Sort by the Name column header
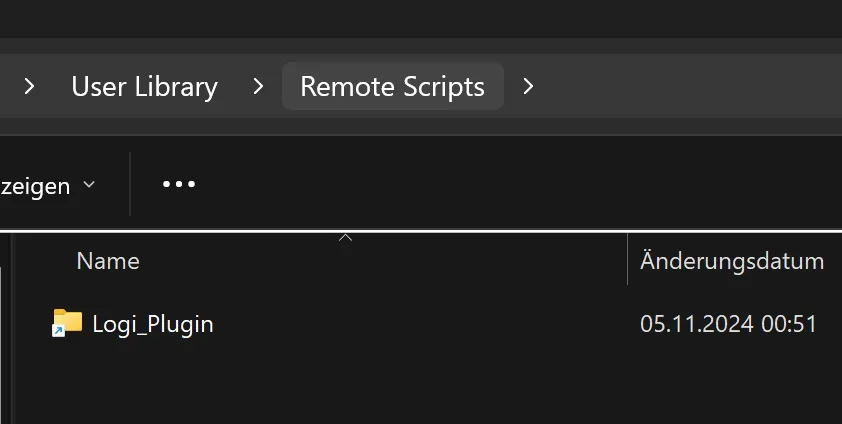This screenshot has height=424, width=842. click(108, 262)
